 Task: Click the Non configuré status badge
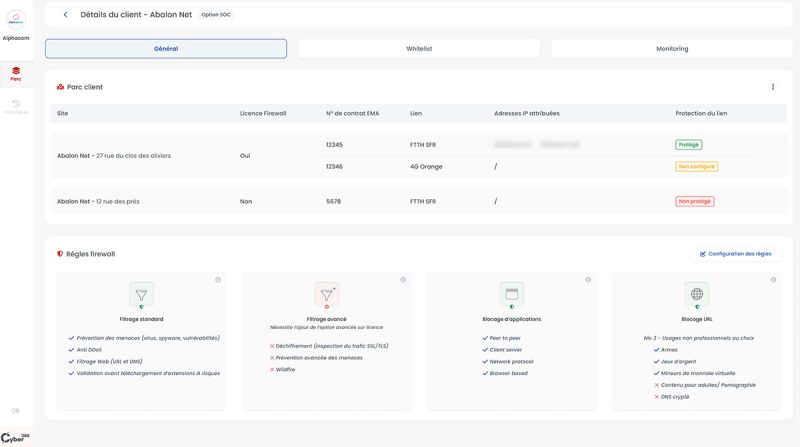(x=696, y=166)
